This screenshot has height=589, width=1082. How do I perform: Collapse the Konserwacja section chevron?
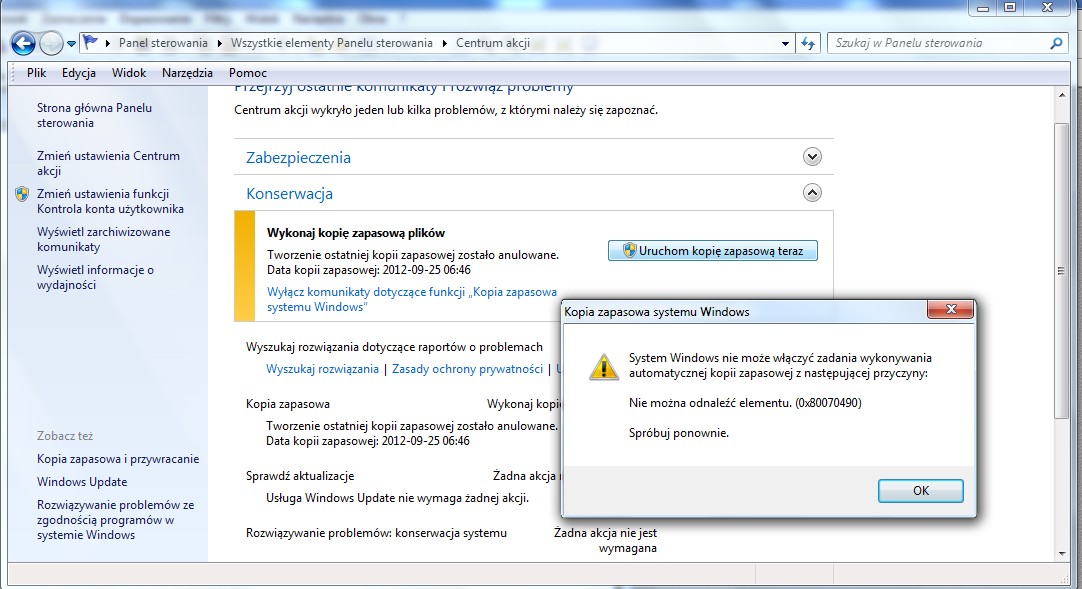(x=812, y=192)
